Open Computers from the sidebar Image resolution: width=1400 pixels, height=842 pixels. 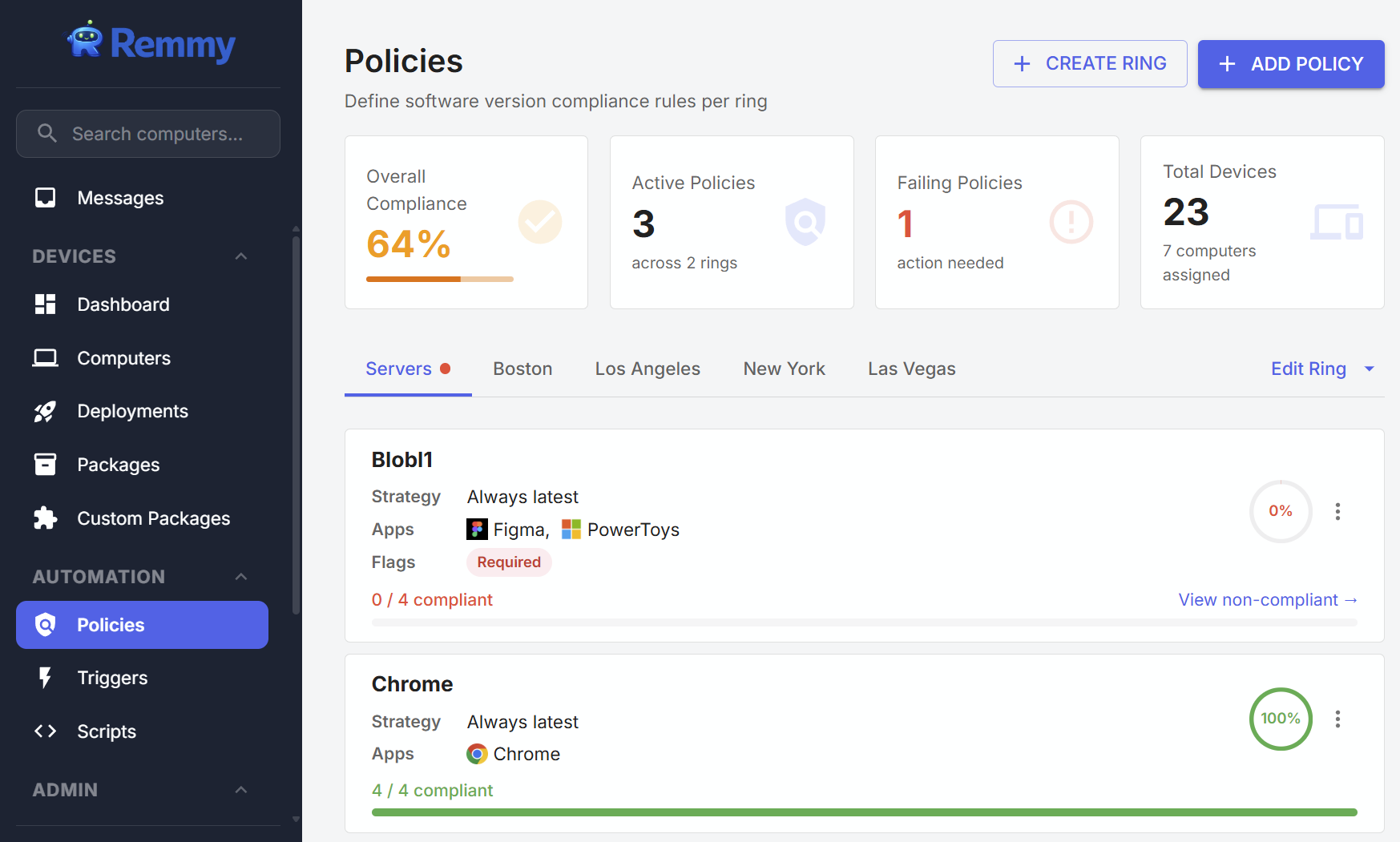pyautogui.click(x=123, y=358)
